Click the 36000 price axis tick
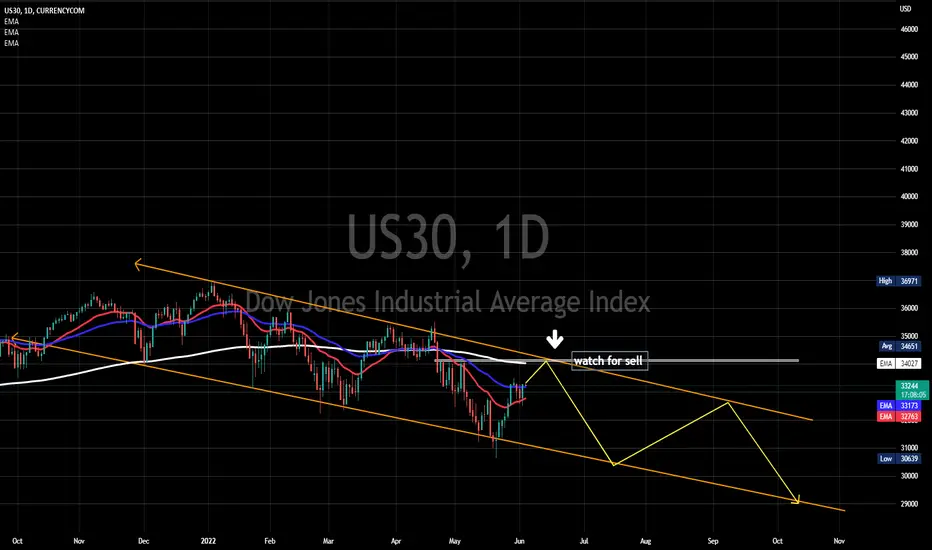Image resolution: width=932 pixels, height=550 pixels. point(909,308)
